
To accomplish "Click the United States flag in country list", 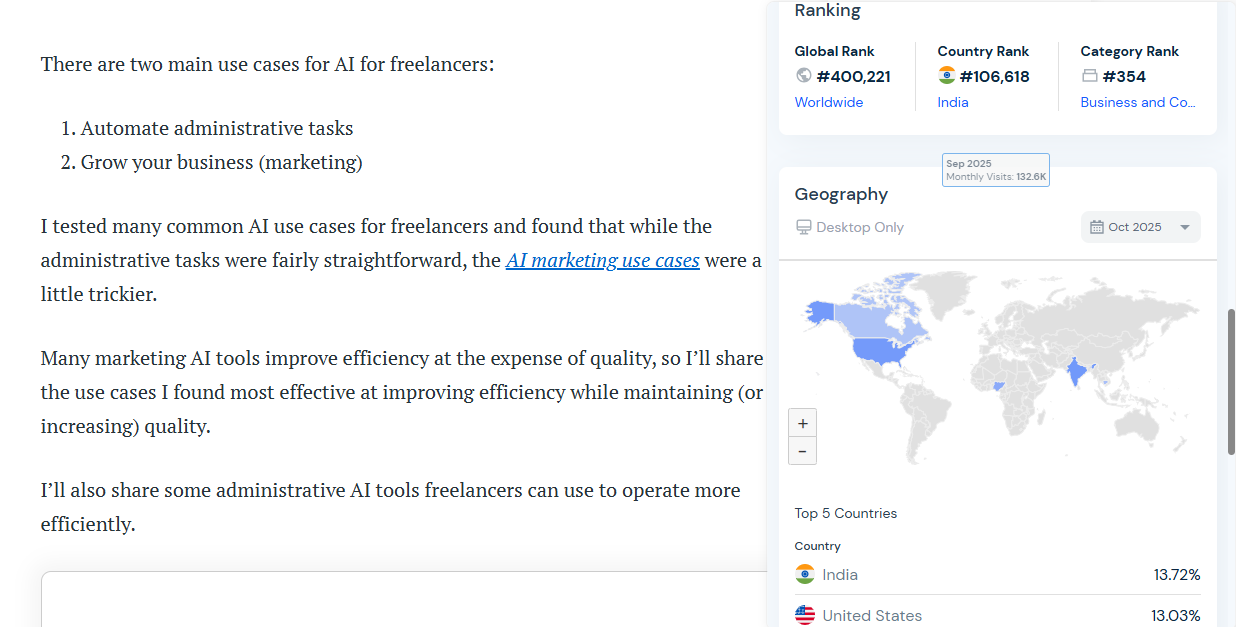I will point(805,615).
